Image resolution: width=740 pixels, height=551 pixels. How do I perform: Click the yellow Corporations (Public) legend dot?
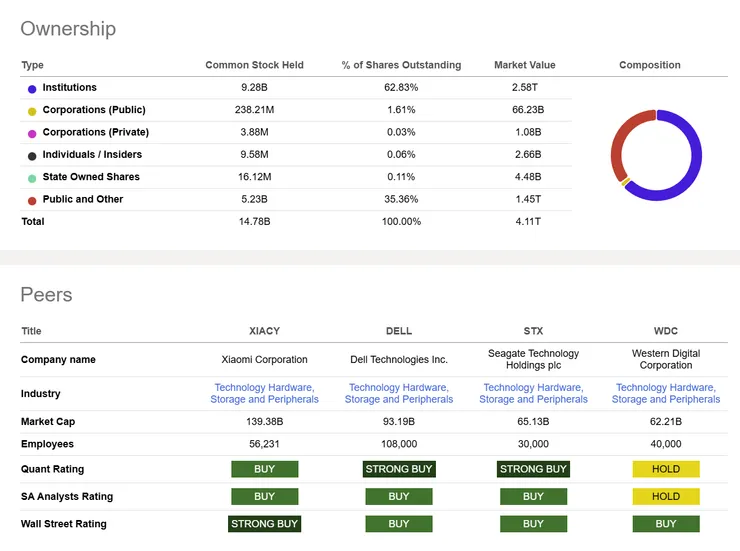tap(32, 111)
